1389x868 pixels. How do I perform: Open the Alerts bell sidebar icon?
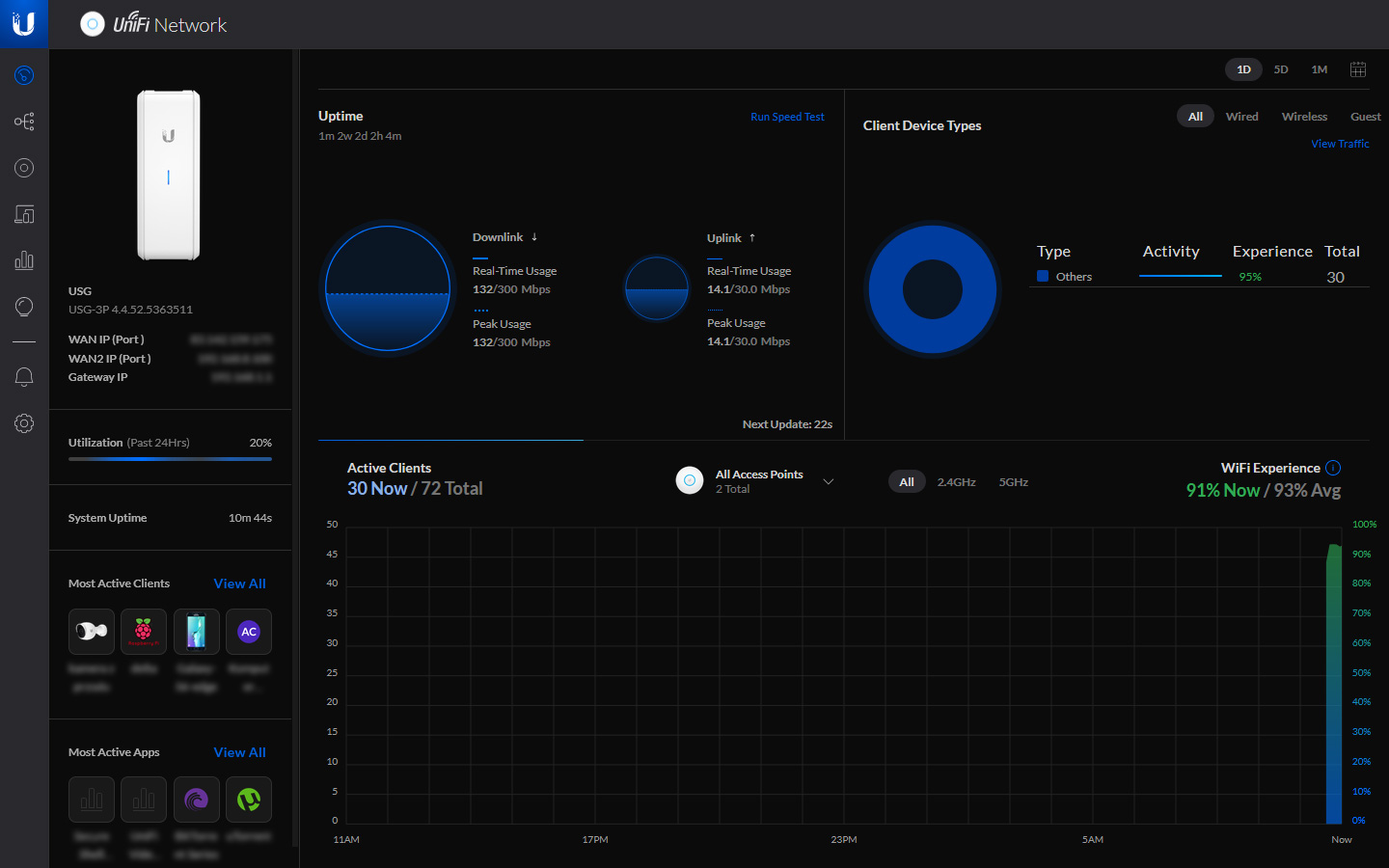click(x=24, y=377)
